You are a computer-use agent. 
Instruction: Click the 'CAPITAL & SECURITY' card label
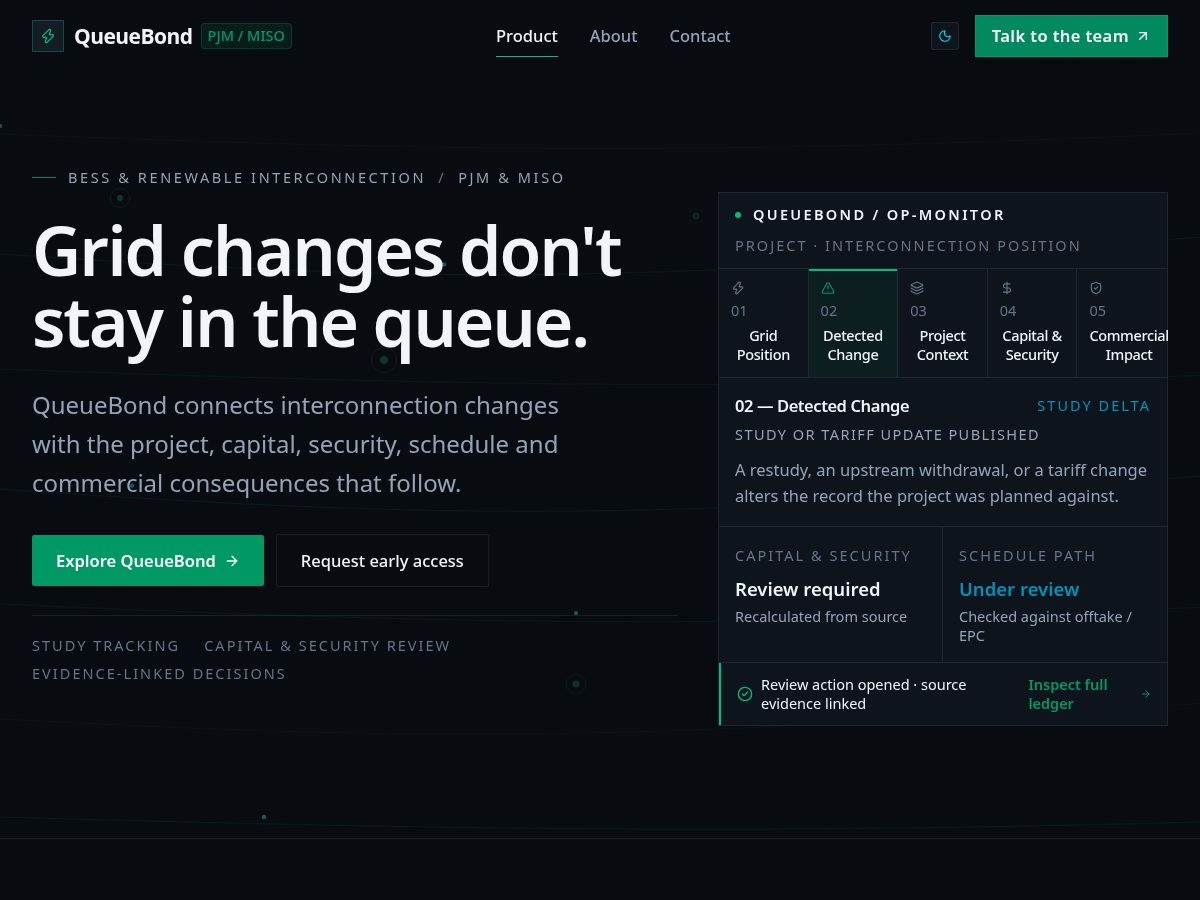point(823,556)
